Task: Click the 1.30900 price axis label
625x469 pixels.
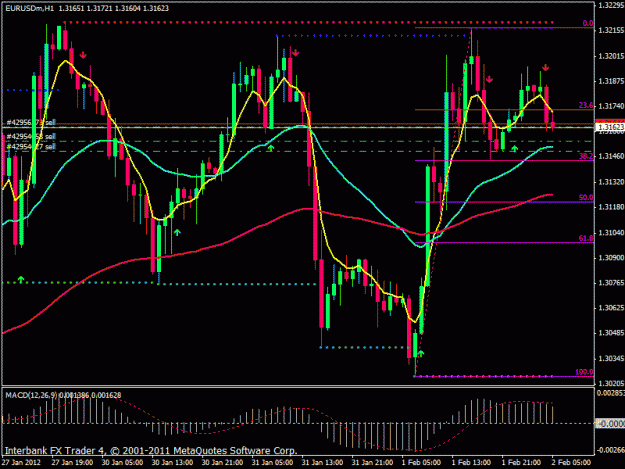Action: tap(611, 258)
